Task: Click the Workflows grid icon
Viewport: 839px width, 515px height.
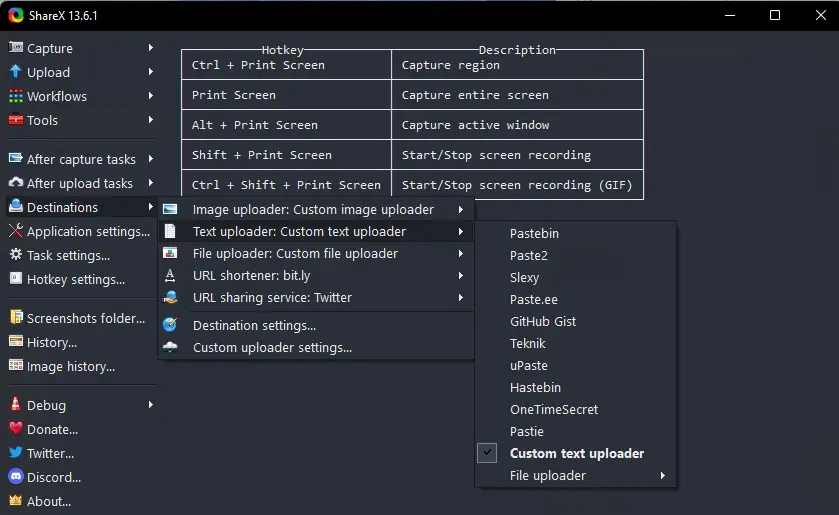Action: [x=16, y=96]
